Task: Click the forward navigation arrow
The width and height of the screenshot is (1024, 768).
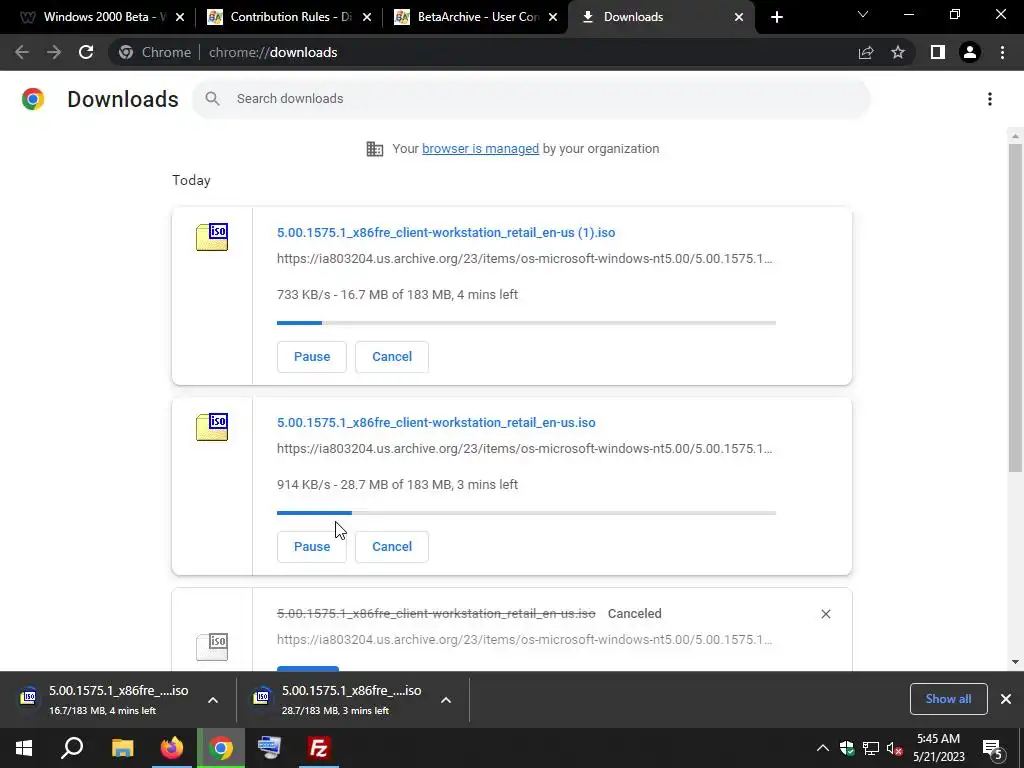Action: point(54,52)
